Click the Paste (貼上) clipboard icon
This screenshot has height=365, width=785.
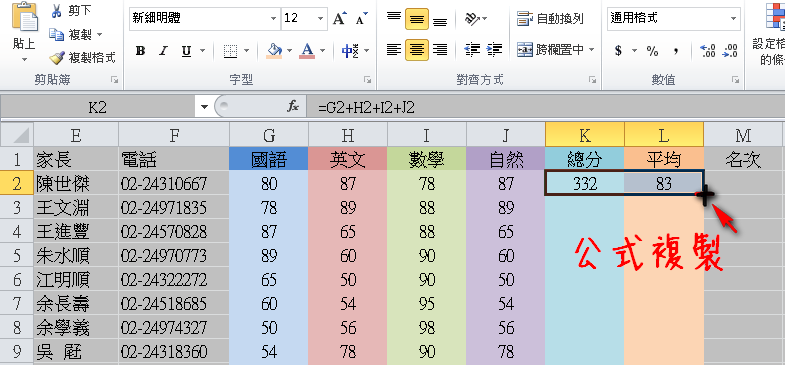point(24,17)
